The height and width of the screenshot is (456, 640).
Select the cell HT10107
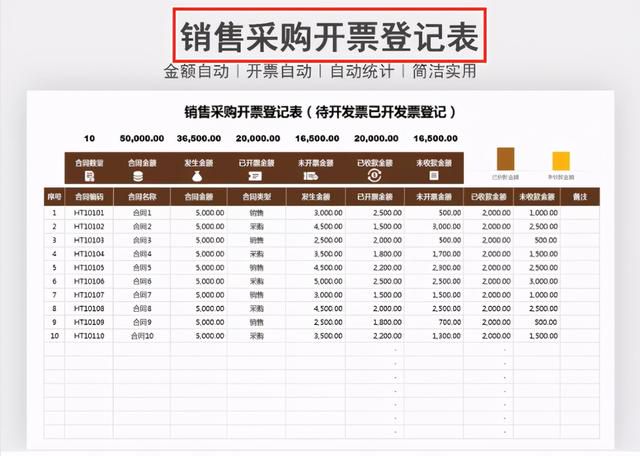89,295
